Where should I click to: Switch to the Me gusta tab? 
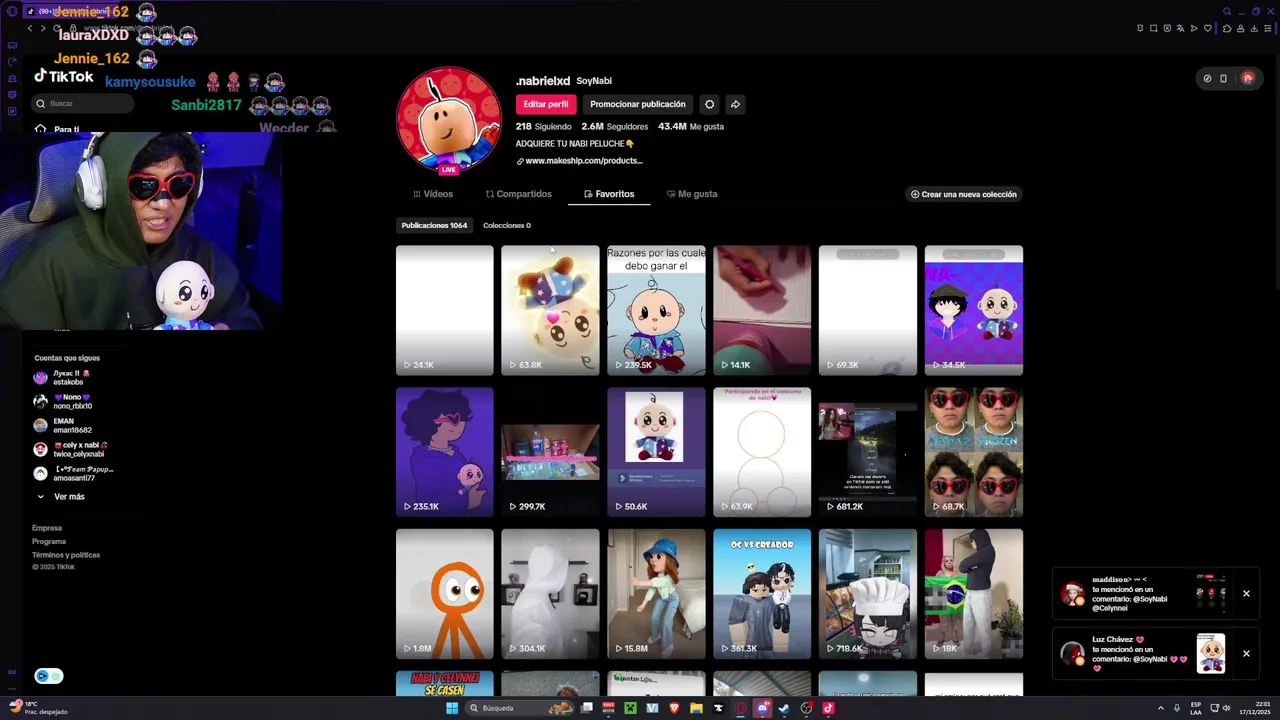click(x=692, y=194)
